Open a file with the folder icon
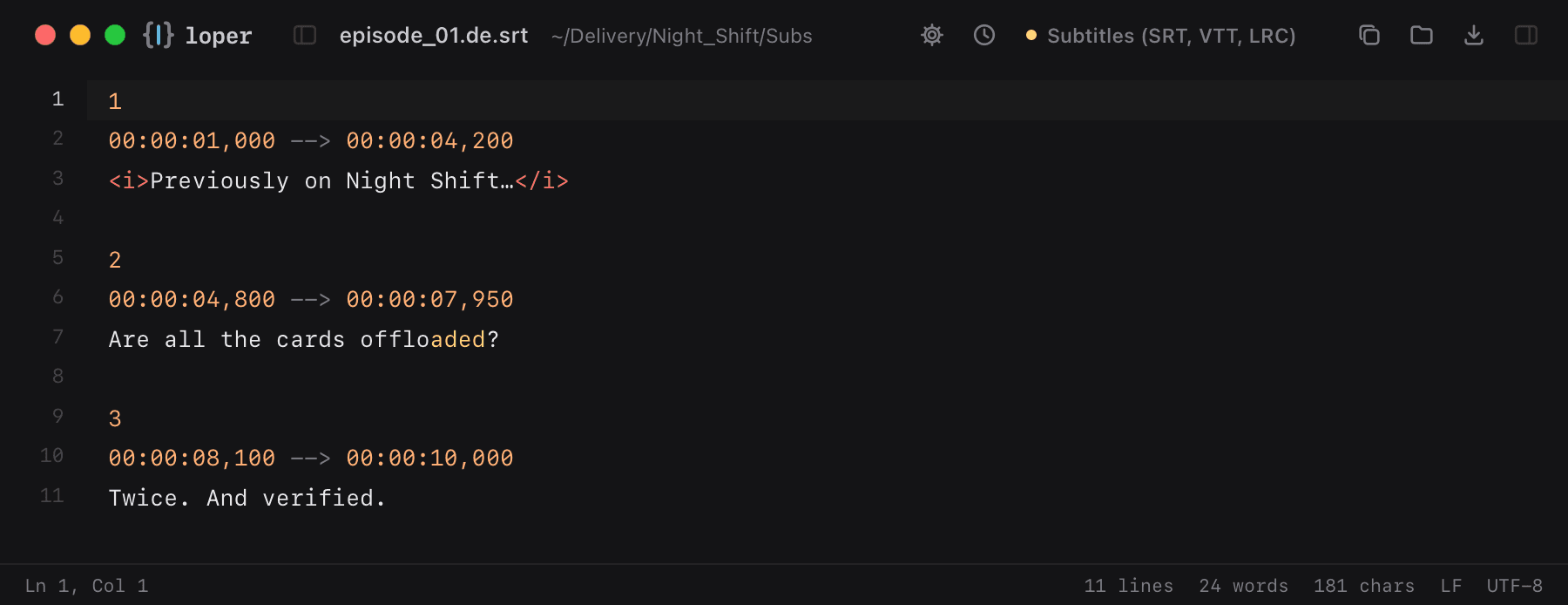Image resolution: width=1568 pixels, height=605 pixels. [1422, 35]
